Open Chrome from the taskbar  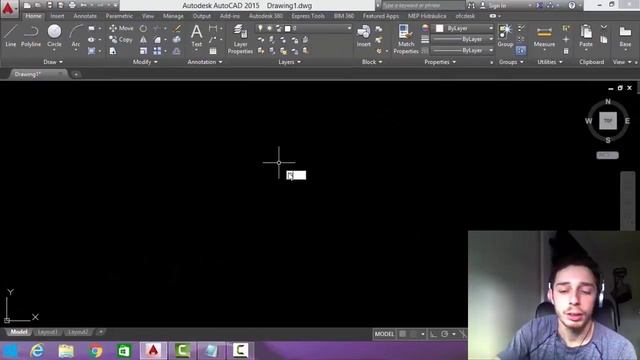(96, 351)
